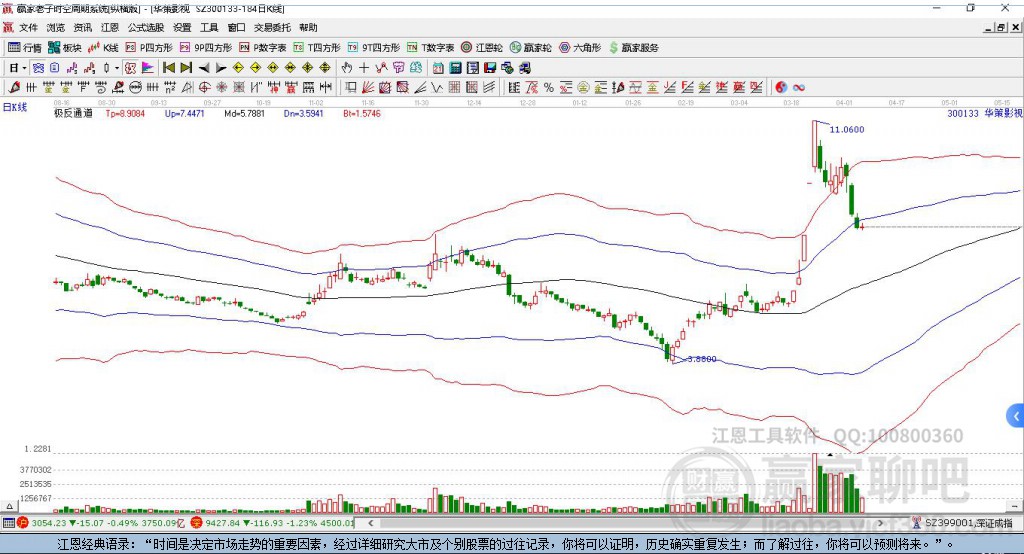Click the last yellow diamond icon

tap(325, 68)
